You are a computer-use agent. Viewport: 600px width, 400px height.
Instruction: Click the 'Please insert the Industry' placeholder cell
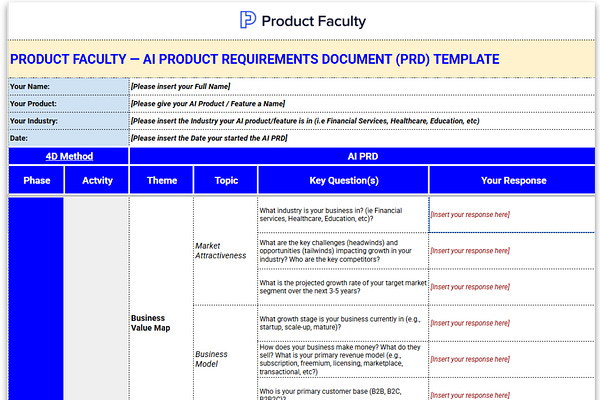tap(362, 121)
